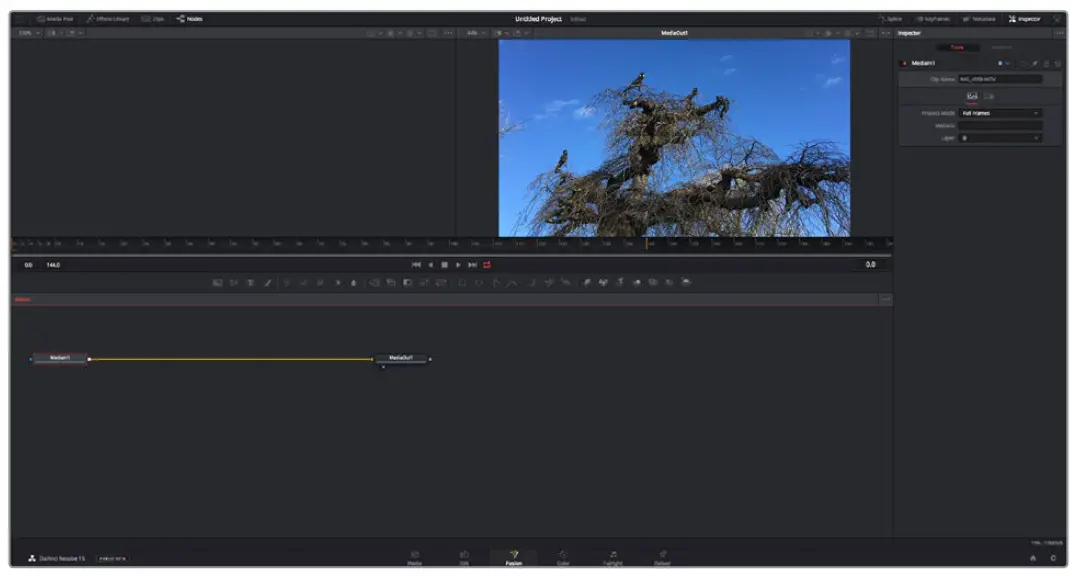The width and height of the screenshot is (1071, 581).
Task: Open the Media Pool panel
Action: (55, 19)
